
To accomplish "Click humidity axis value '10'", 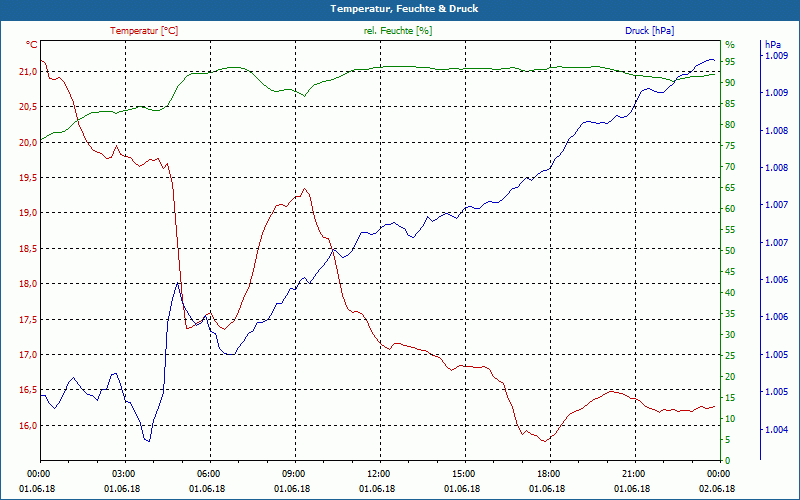I will [730, 419].
